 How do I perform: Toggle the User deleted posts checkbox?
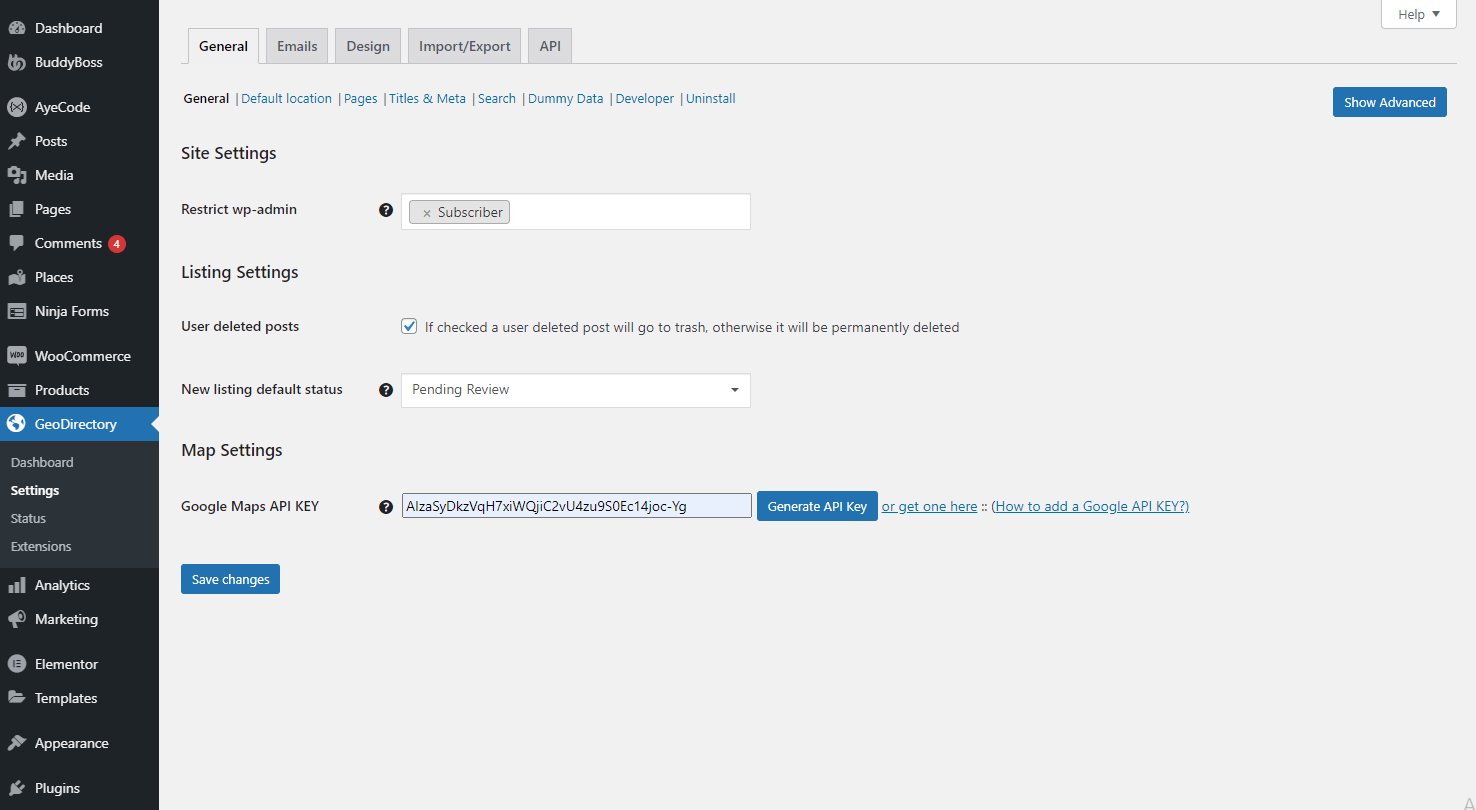pyautogui.click(x=409, y=326)
